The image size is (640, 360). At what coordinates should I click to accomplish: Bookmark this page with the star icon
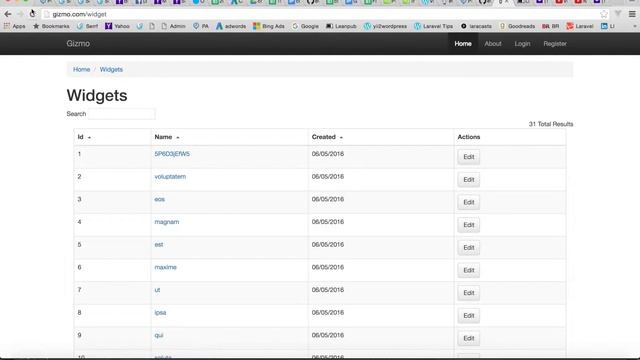tap(604, 14)
